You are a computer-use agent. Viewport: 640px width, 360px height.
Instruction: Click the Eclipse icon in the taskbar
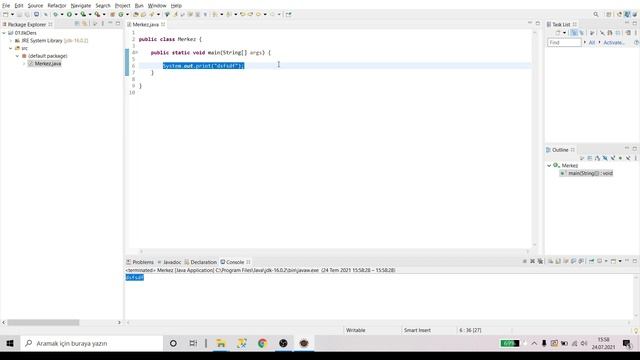click(304, 343)
